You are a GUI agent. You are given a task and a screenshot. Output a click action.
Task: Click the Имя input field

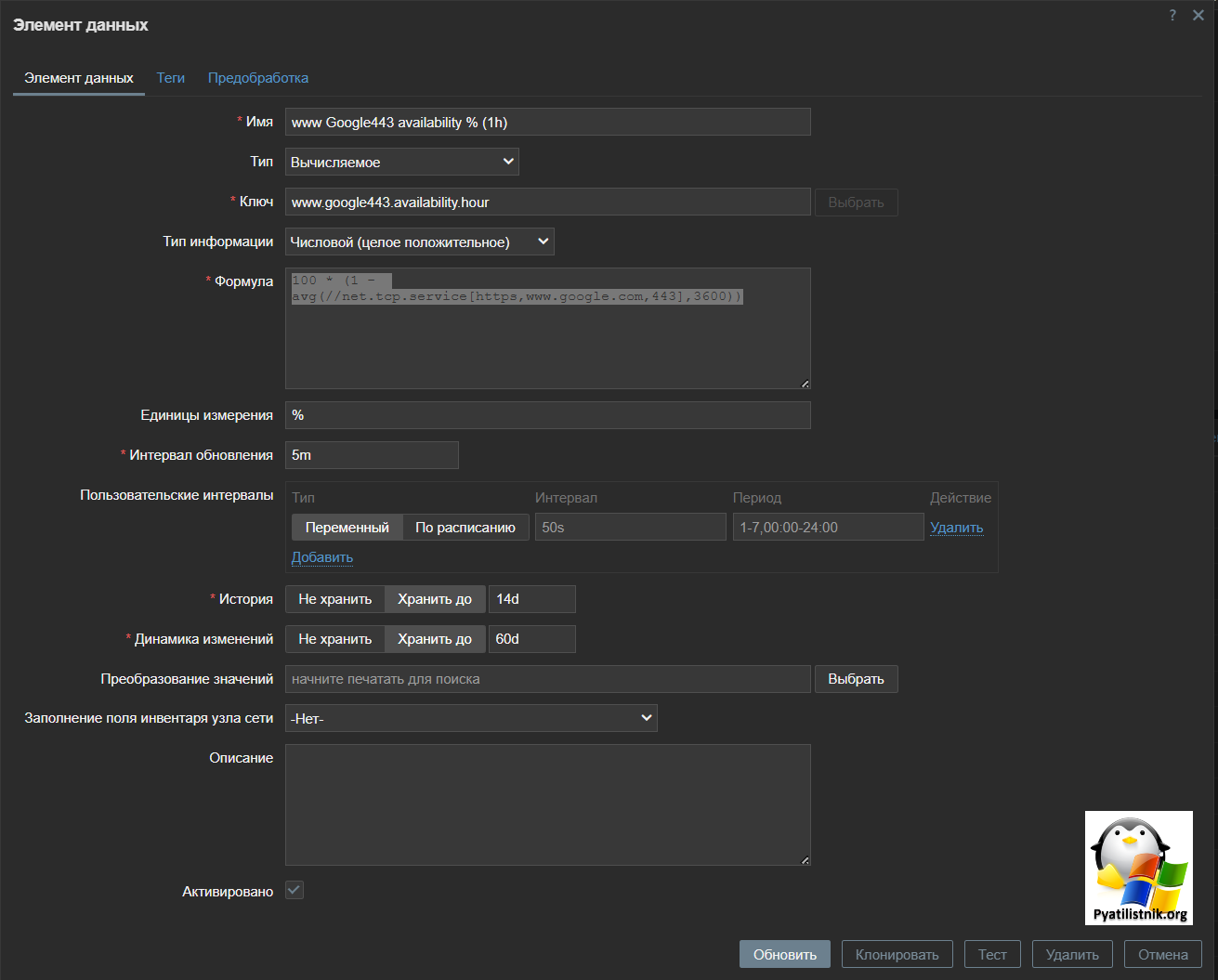pyautogui.click(x=548, y=122)
